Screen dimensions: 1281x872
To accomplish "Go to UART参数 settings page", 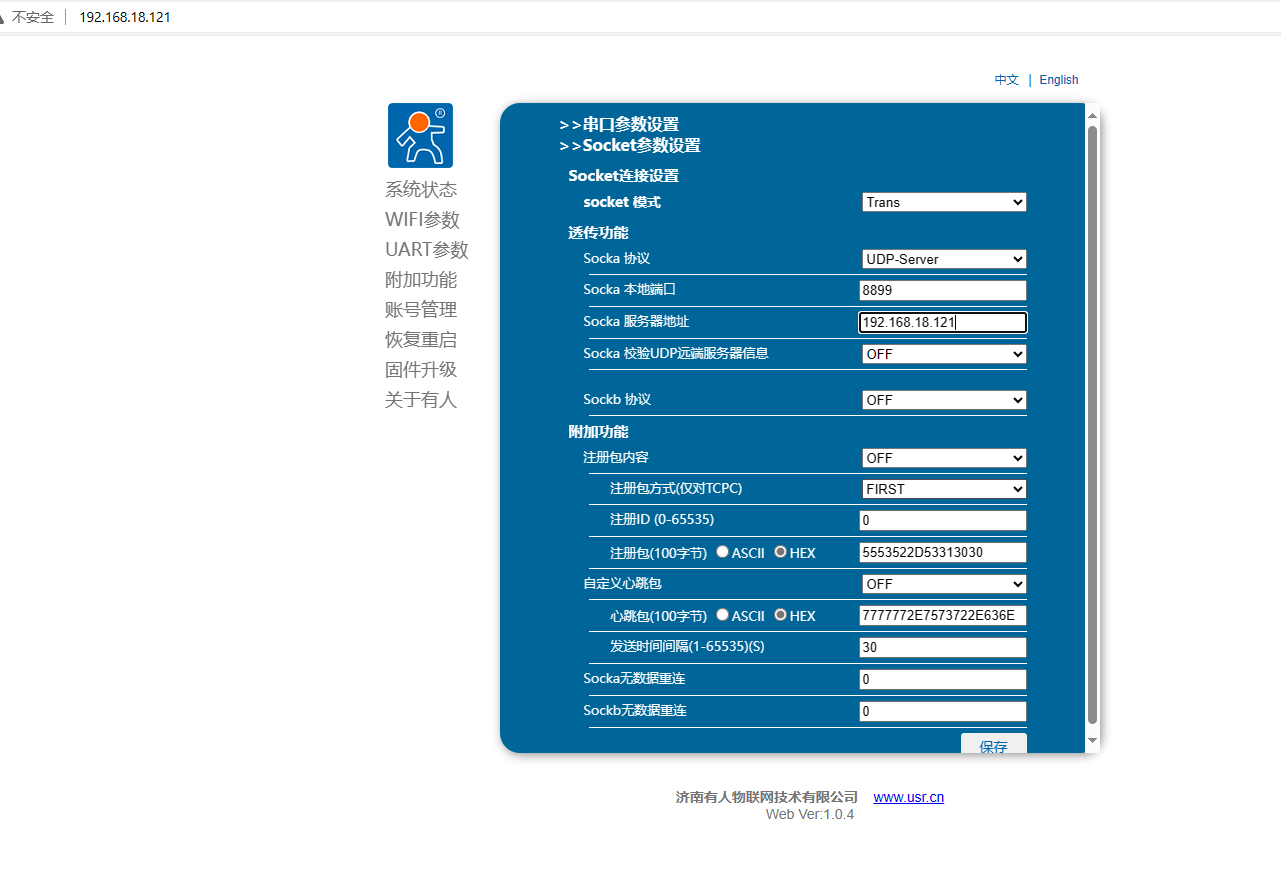I will 426,250.
